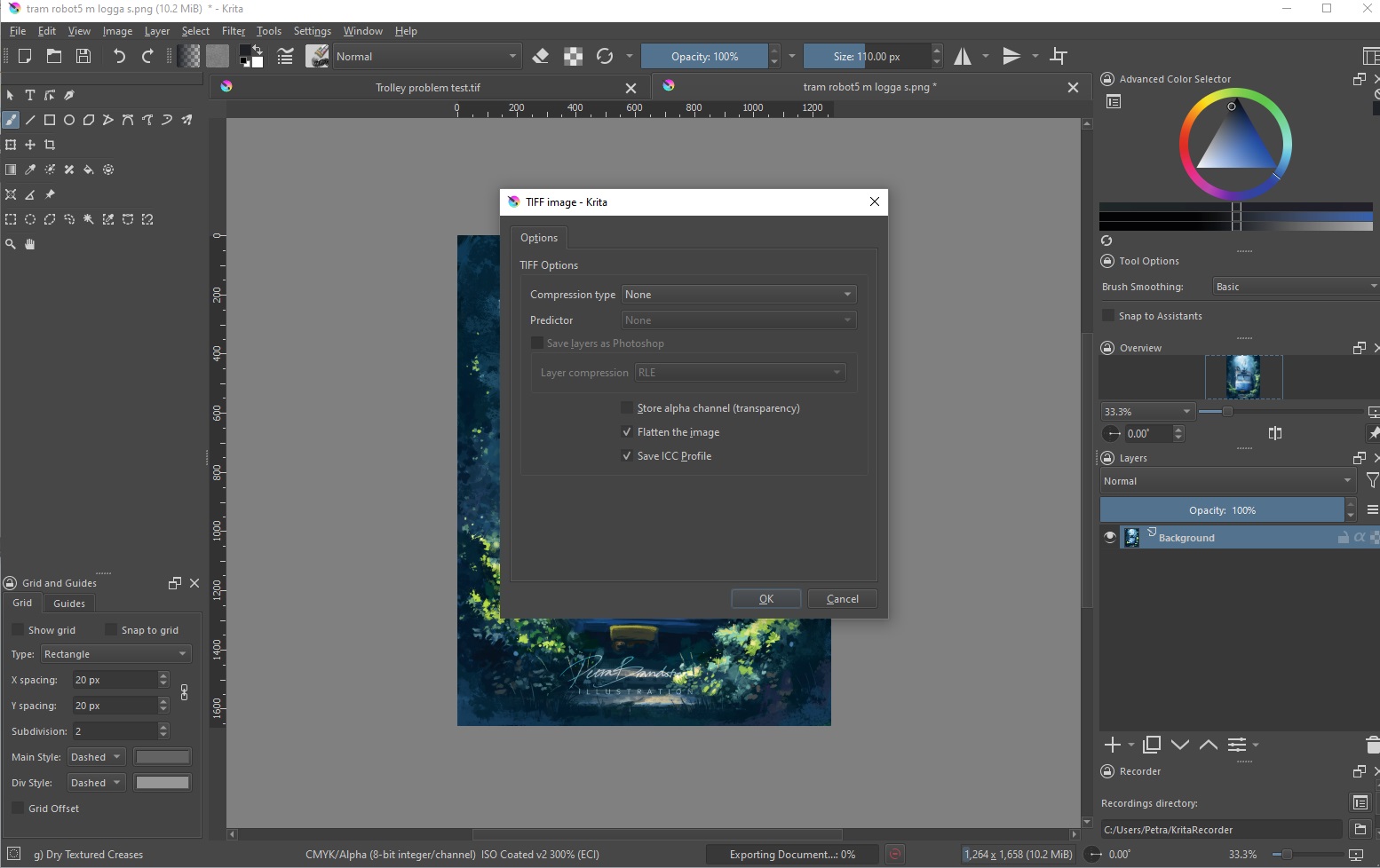Click the Layers Opacity slider
This screenshot has height=868, width=1380.
click(x=1221, y=510)
